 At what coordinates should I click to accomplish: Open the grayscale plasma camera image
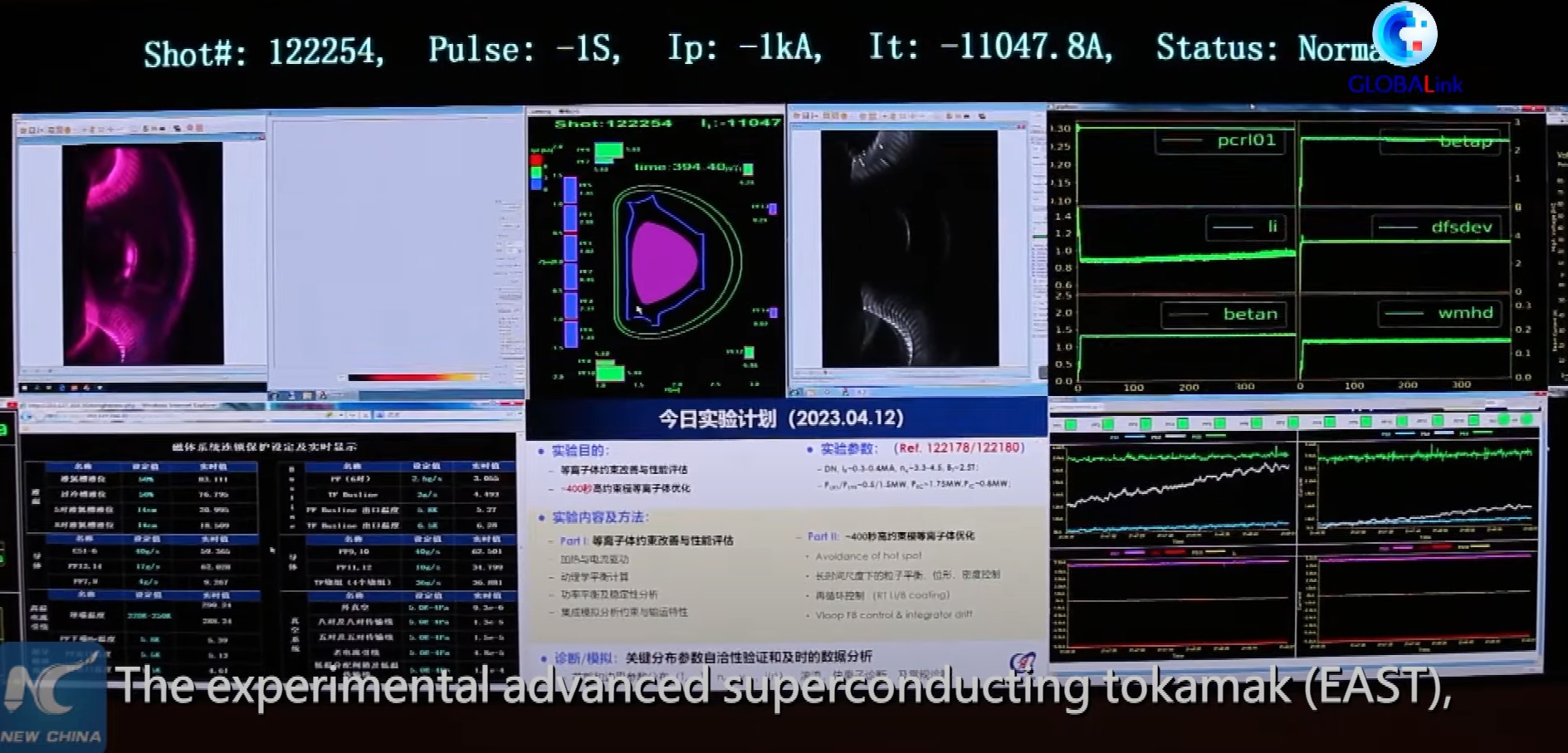coord(910,248)
